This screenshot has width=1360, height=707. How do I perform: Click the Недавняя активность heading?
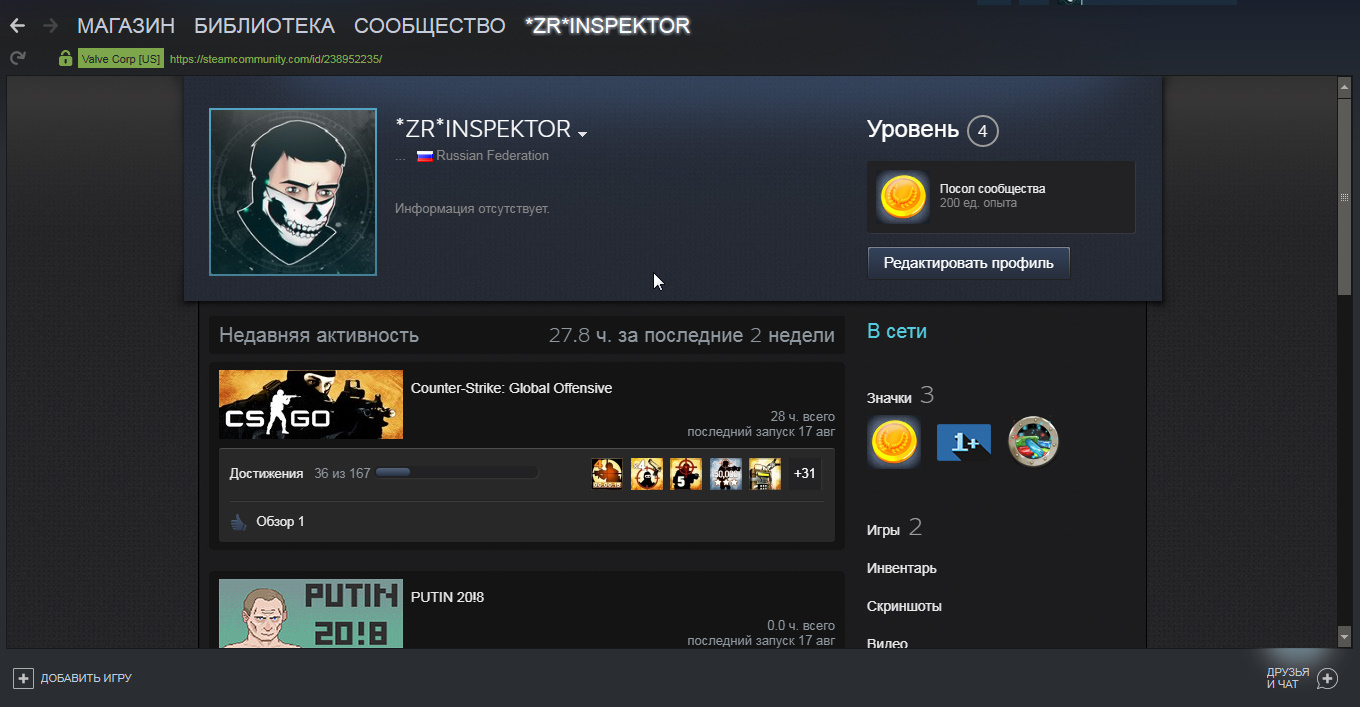tap(319, 336)
